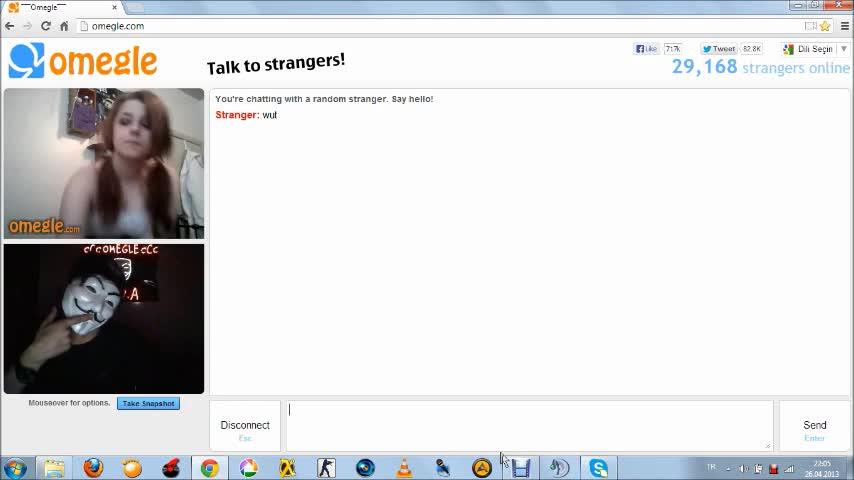The width and height of the screenshot is (854, 480).
Task: Go back with the browser back arrow
Action: tap(10, 26)
